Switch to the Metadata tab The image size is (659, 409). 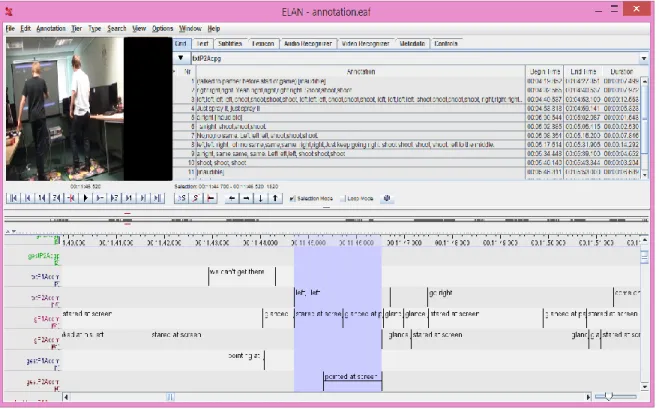tap(412, 44)
